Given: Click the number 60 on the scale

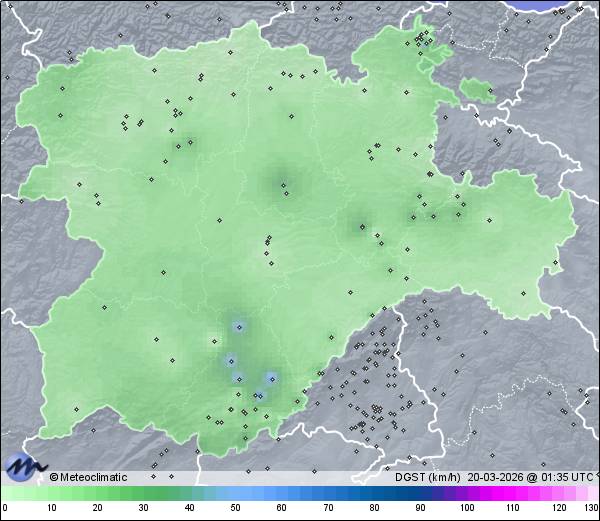Looking at the screenshot, I should tap(282, 509).
